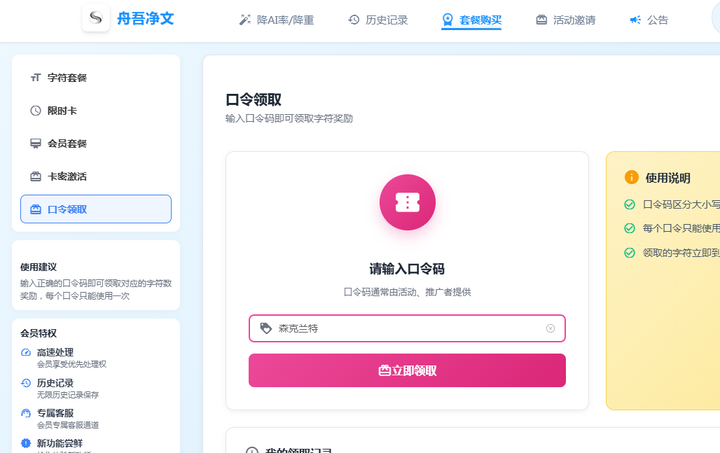The image size is (720, 453).
Task: Click the tag icon in input field
Action: click(x=266, y=328)
